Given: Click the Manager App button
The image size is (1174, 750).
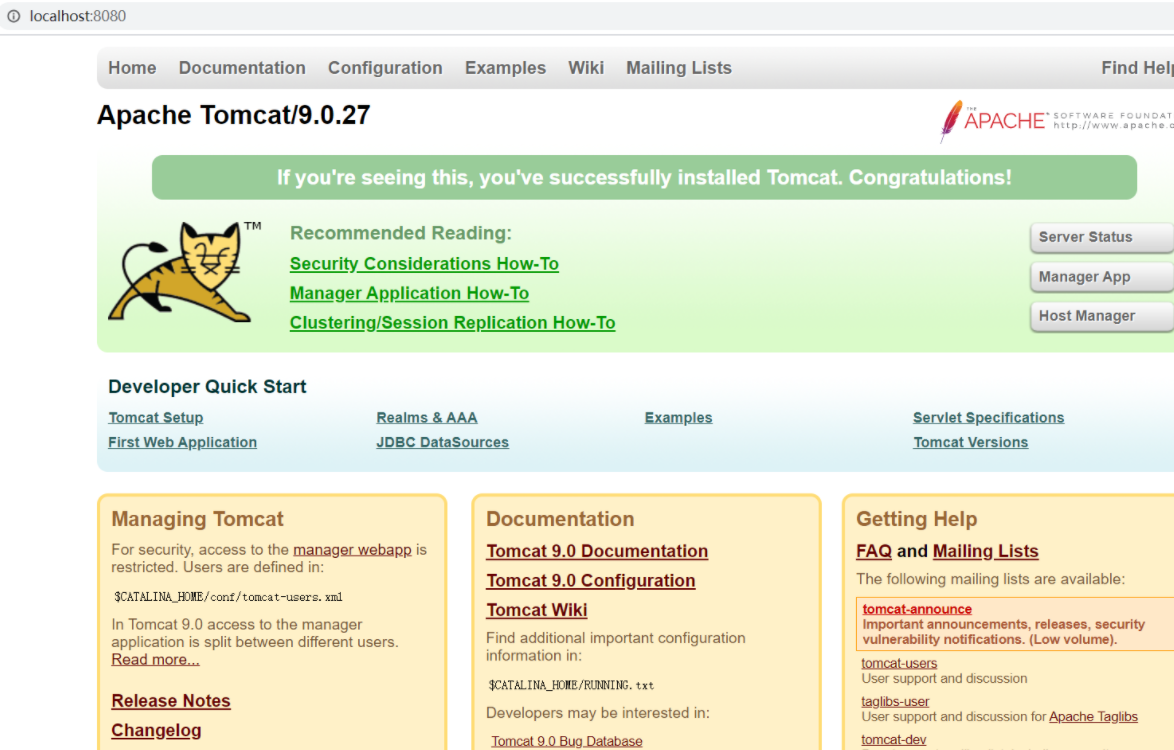Looking at the screenshot, I should [1101, 277].
